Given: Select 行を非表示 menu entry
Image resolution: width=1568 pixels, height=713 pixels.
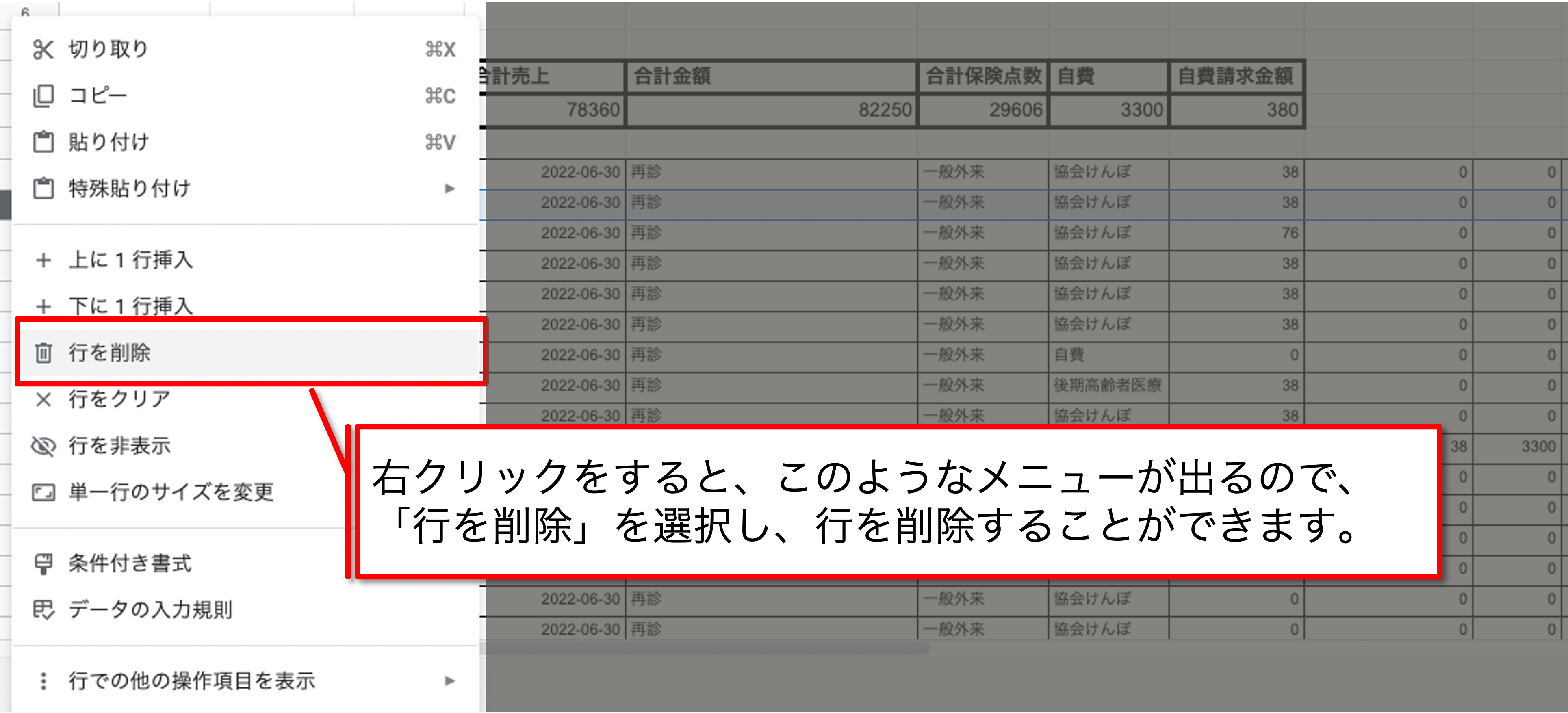Looking at the screenshot, I should (245, 446).
